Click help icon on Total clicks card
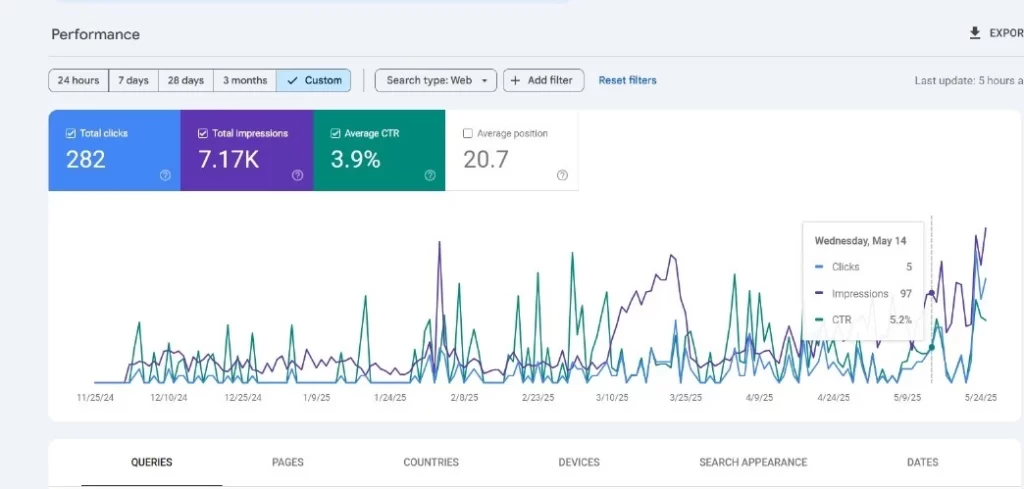 [165, 175]
